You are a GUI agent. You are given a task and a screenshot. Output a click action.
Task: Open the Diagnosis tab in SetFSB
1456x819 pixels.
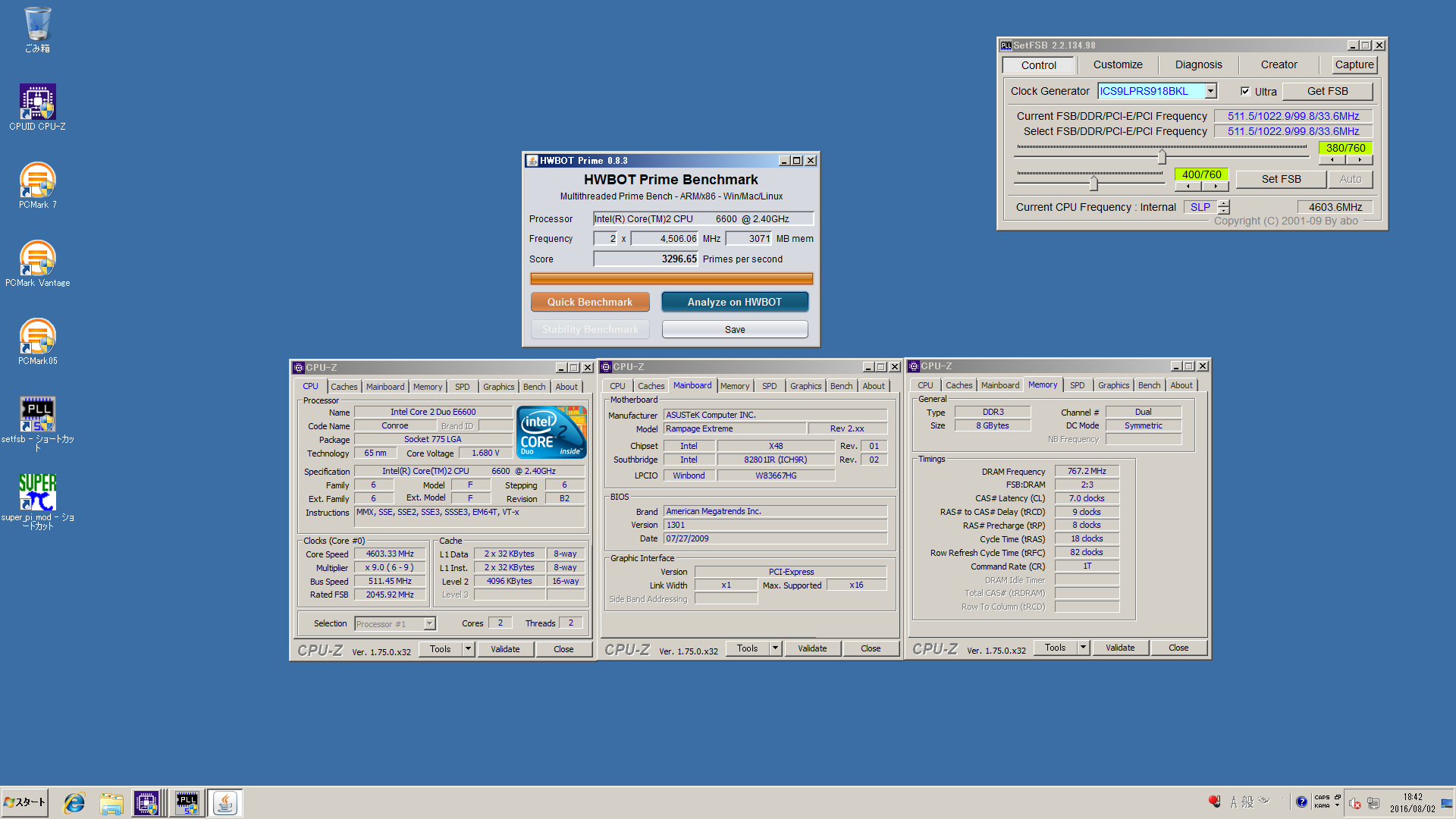pyautogui.click(x=1198, y=65)
